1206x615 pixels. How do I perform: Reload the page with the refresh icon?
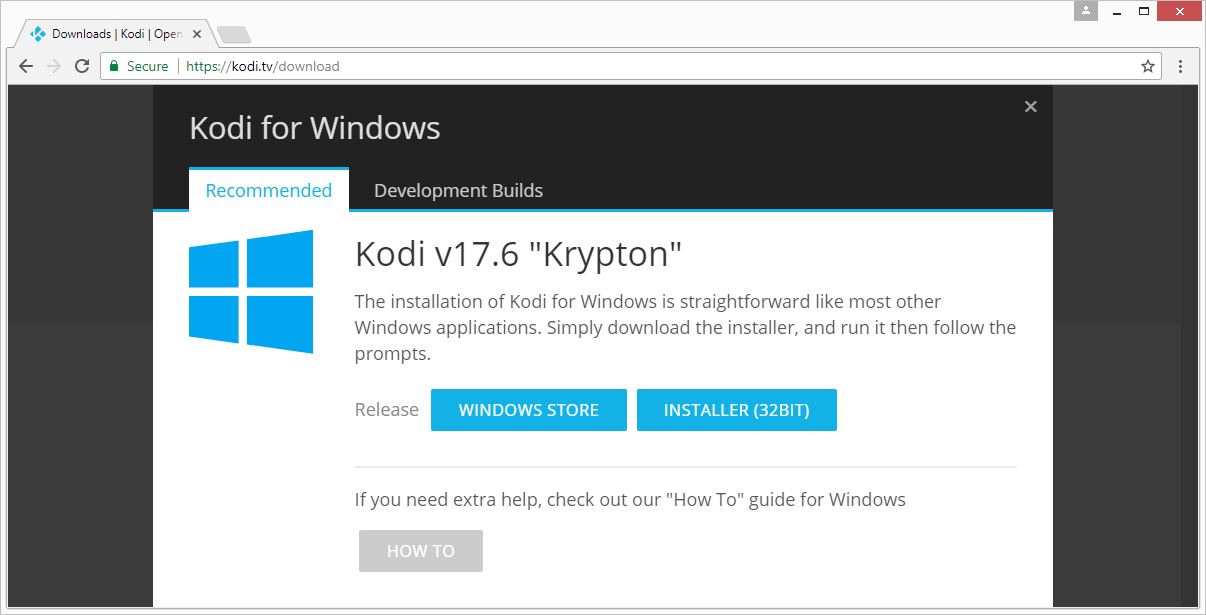[82, 66]
